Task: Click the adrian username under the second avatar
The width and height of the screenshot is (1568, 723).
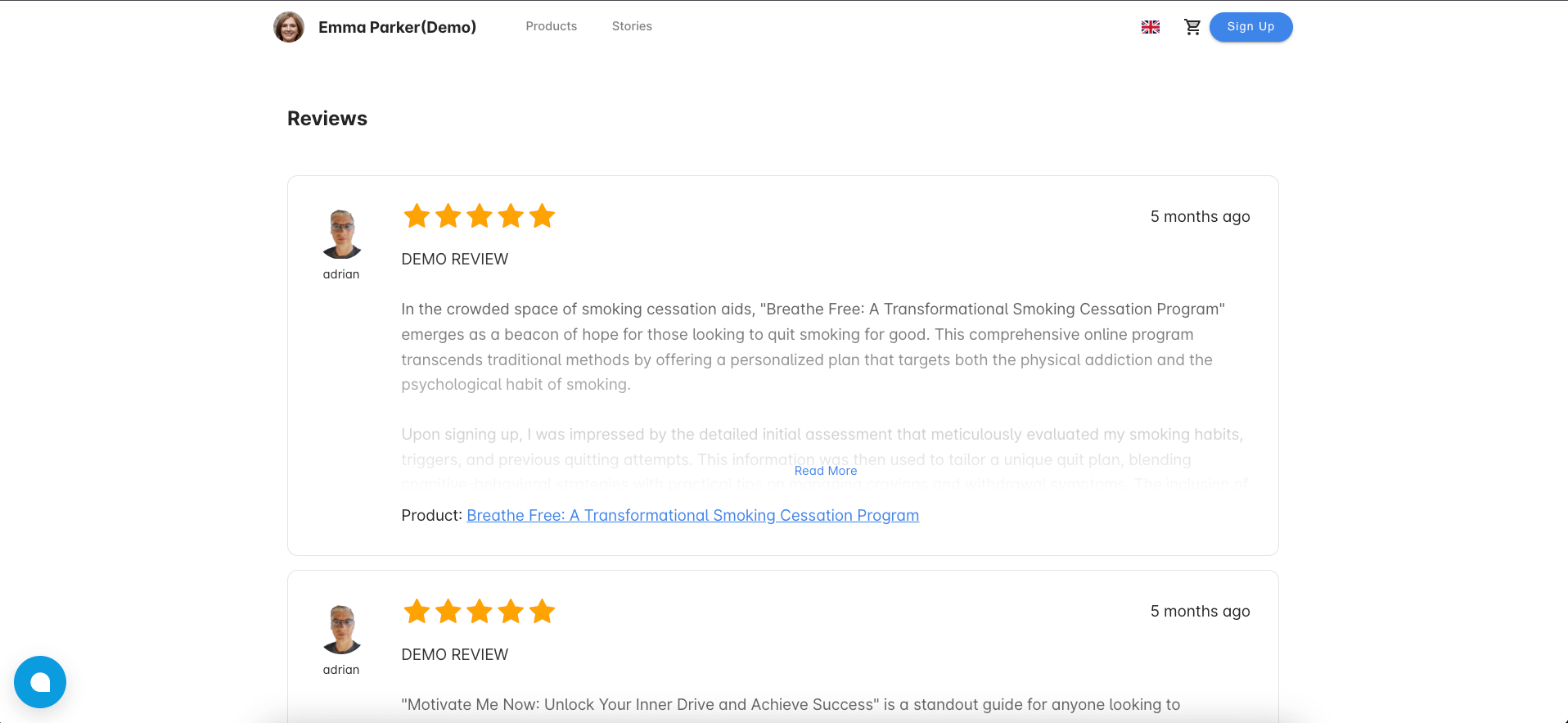Action: tap(341, 670)
